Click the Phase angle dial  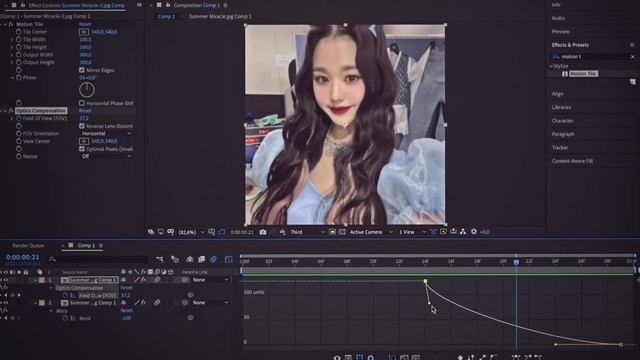87,90
